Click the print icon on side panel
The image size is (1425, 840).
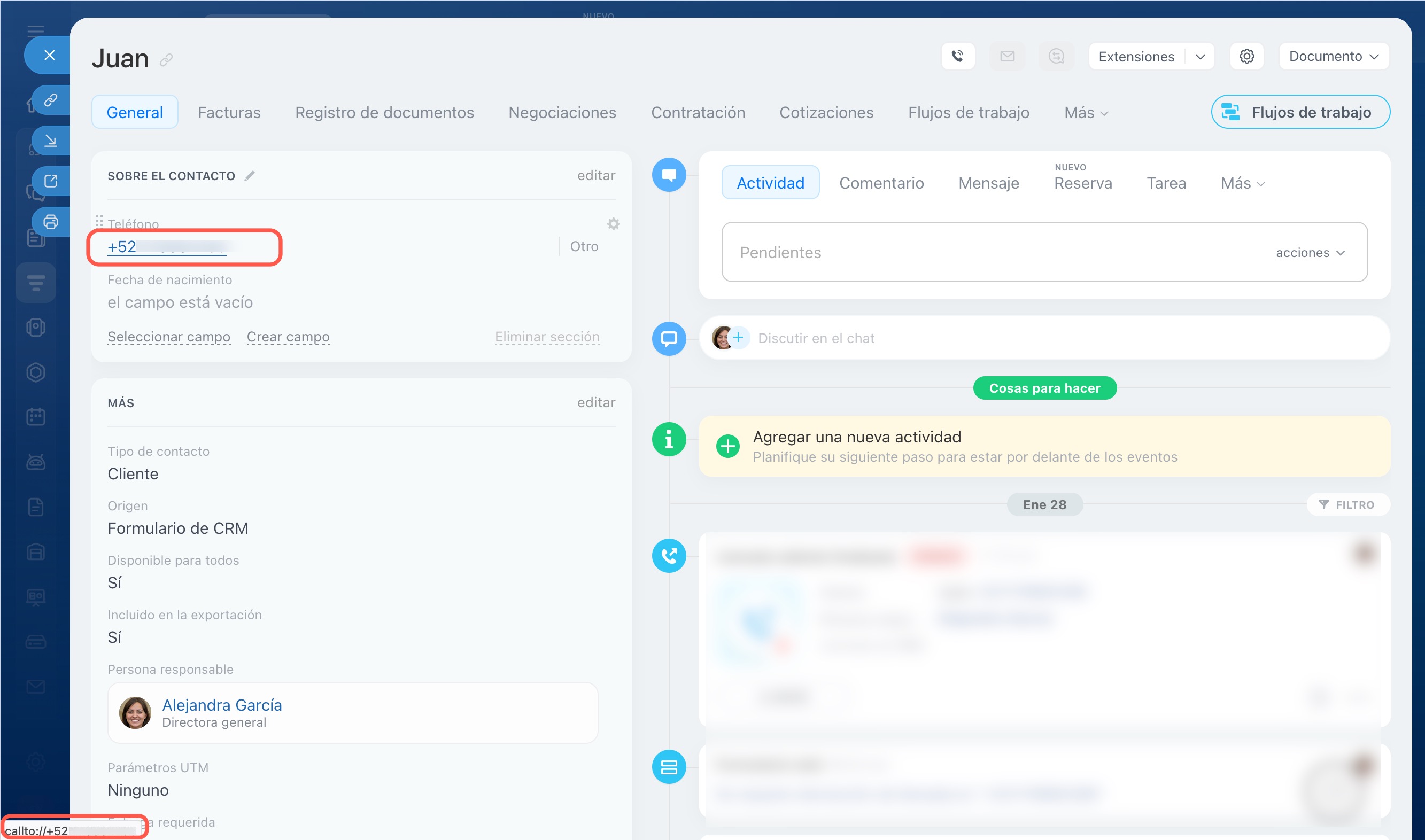[x=50, y=221]
